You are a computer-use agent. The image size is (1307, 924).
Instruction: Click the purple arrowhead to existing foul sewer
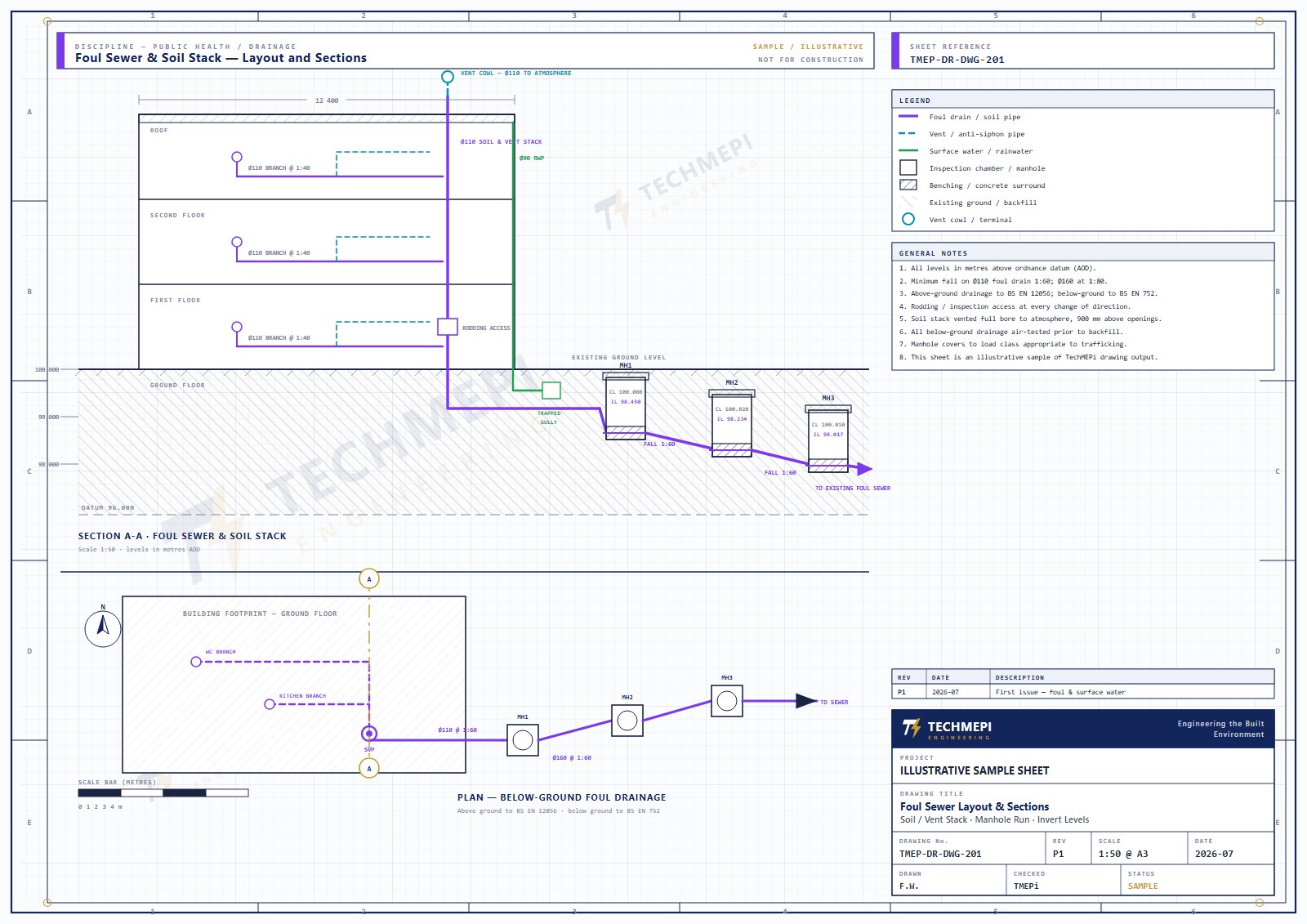(865, 469)
